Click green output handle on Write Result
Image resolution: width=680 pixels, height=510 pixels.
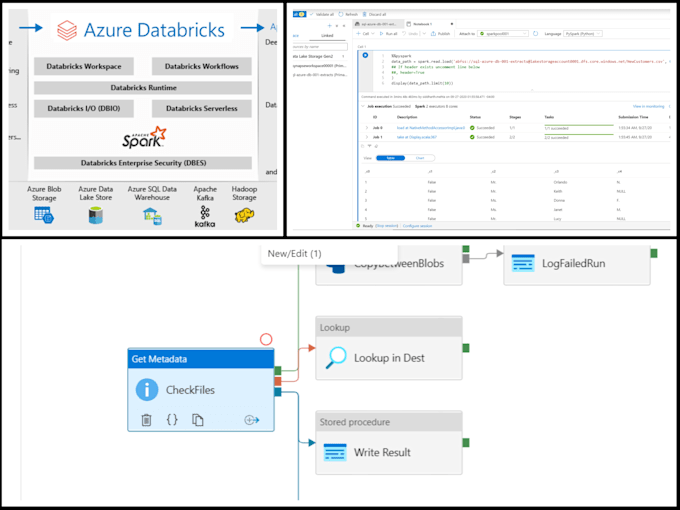(x=466, y=442)
